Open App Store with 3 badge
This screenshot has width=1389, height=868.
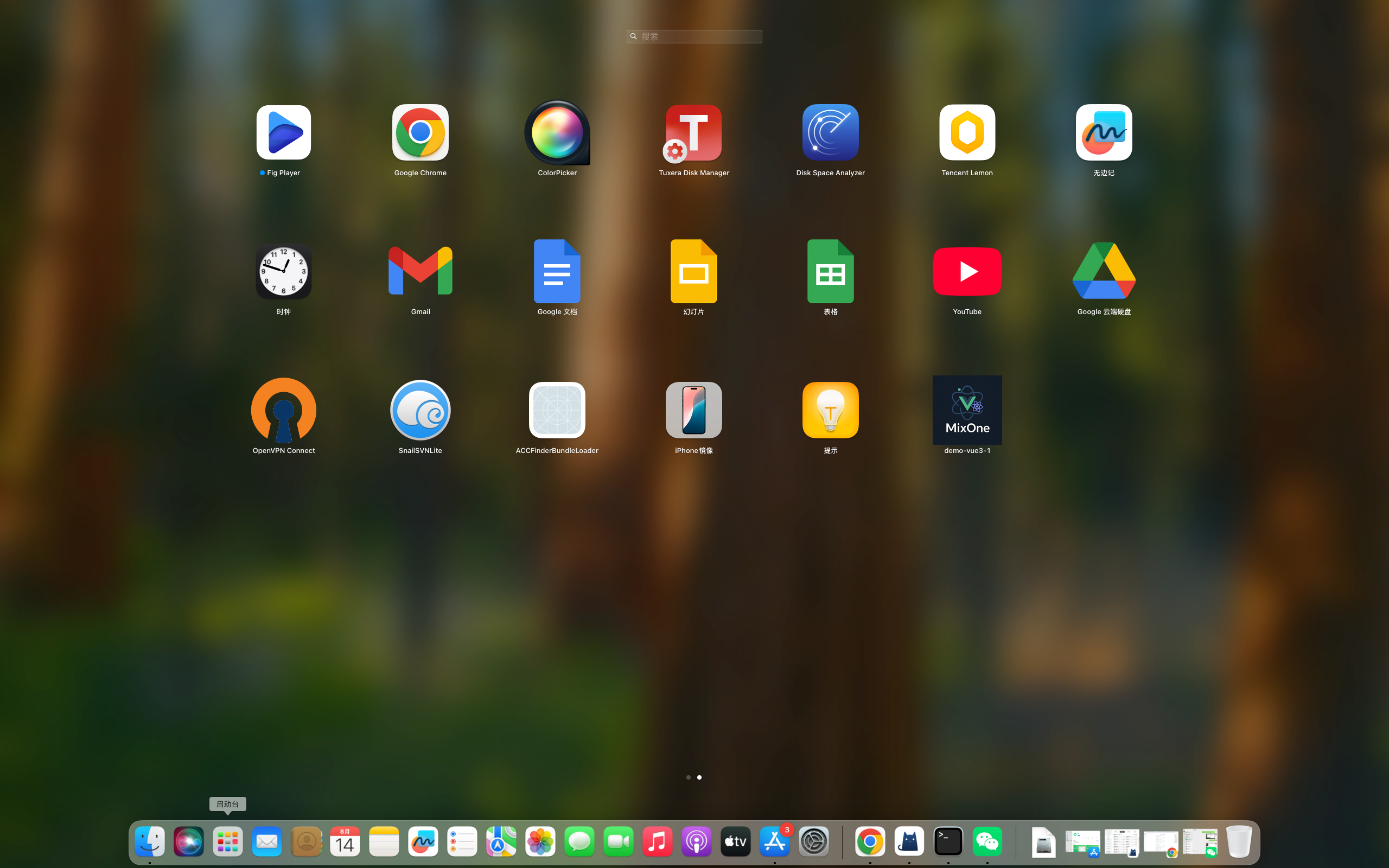tap(774, 841)
